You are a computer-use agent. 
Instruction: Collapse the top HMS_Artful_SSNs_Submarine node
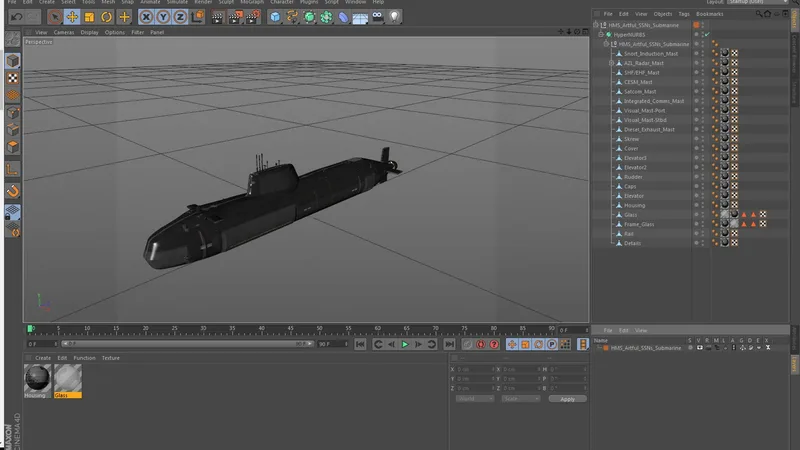click(x=595, y=25)
